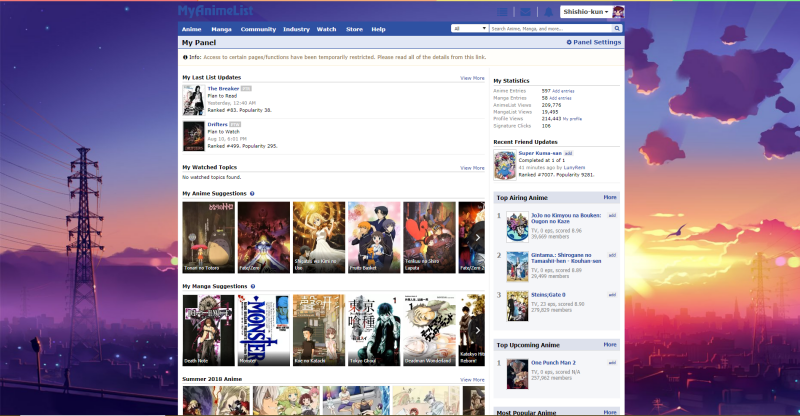
Task: Click next arrow on anime suggestions carousel
Action: click(478, 238)
